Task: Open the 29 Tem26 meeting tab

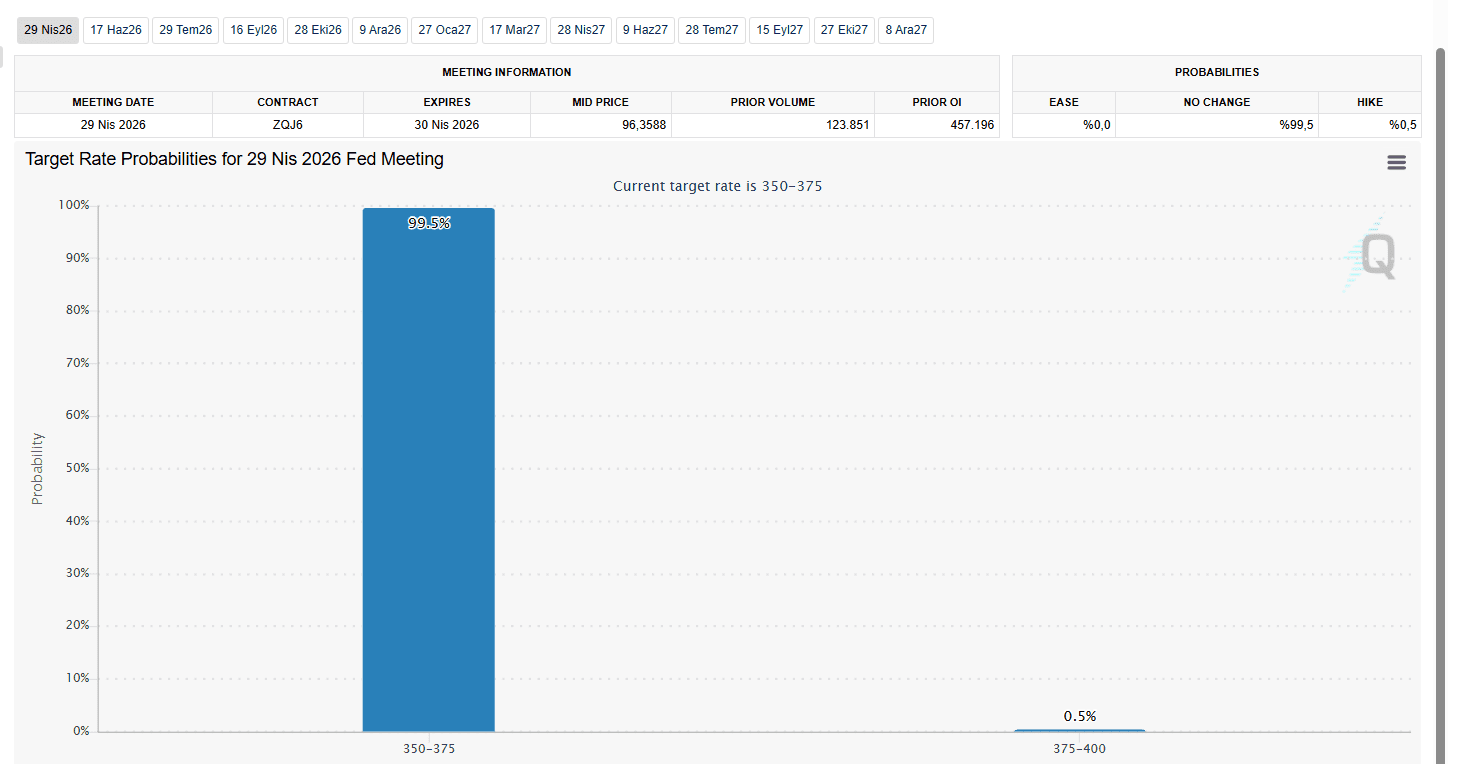Action: tap(186, 30)
